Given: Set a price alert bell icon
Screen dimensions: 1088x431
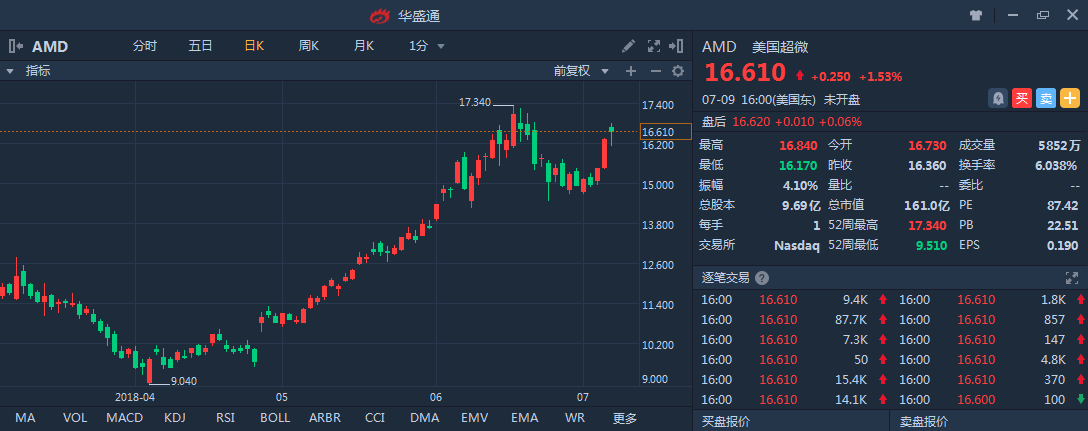Looking at the screenshot, I should coord(998,99).
